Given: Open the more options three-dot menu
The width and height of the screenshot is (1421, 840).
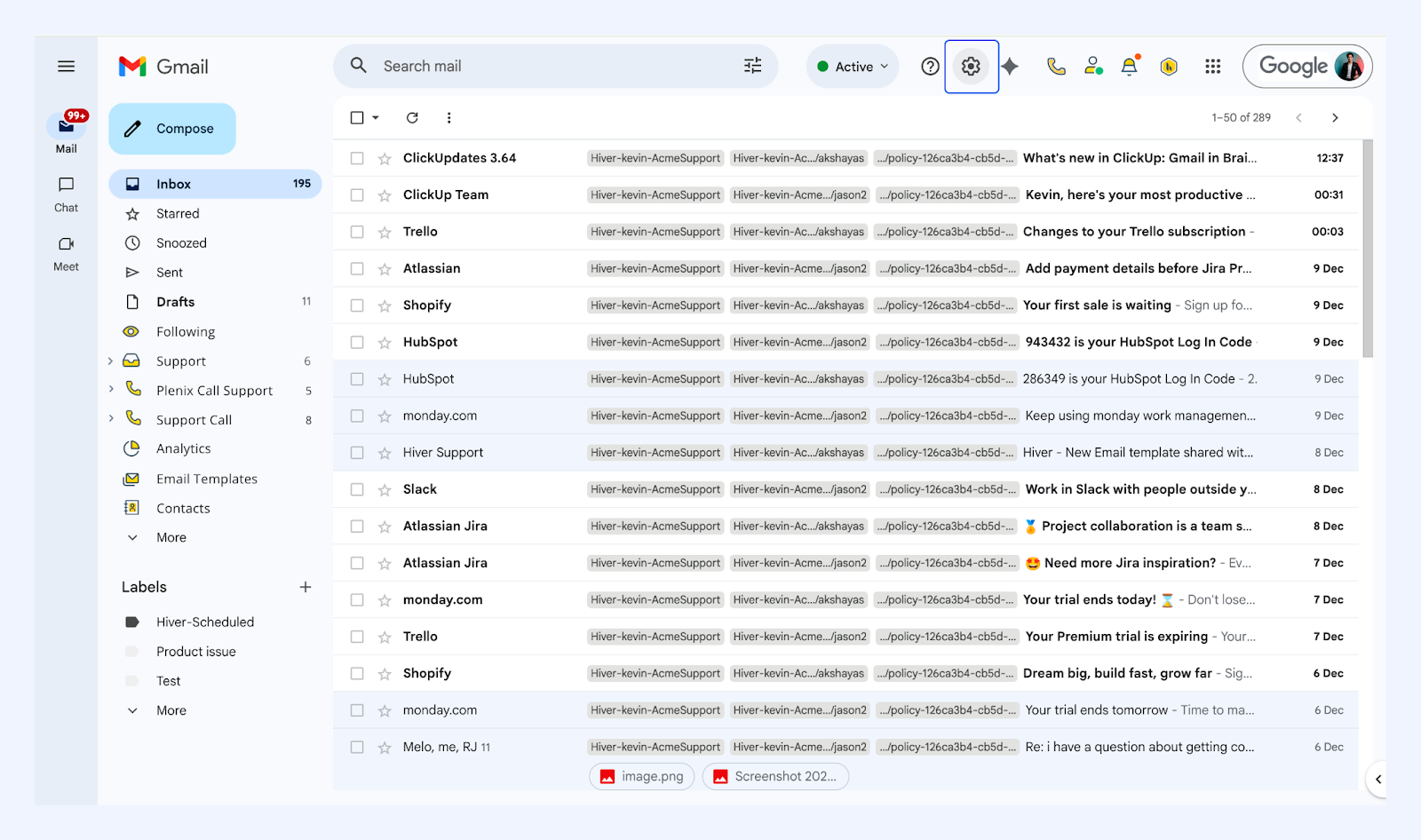Looking at the screenshot, I should [449, 117].
